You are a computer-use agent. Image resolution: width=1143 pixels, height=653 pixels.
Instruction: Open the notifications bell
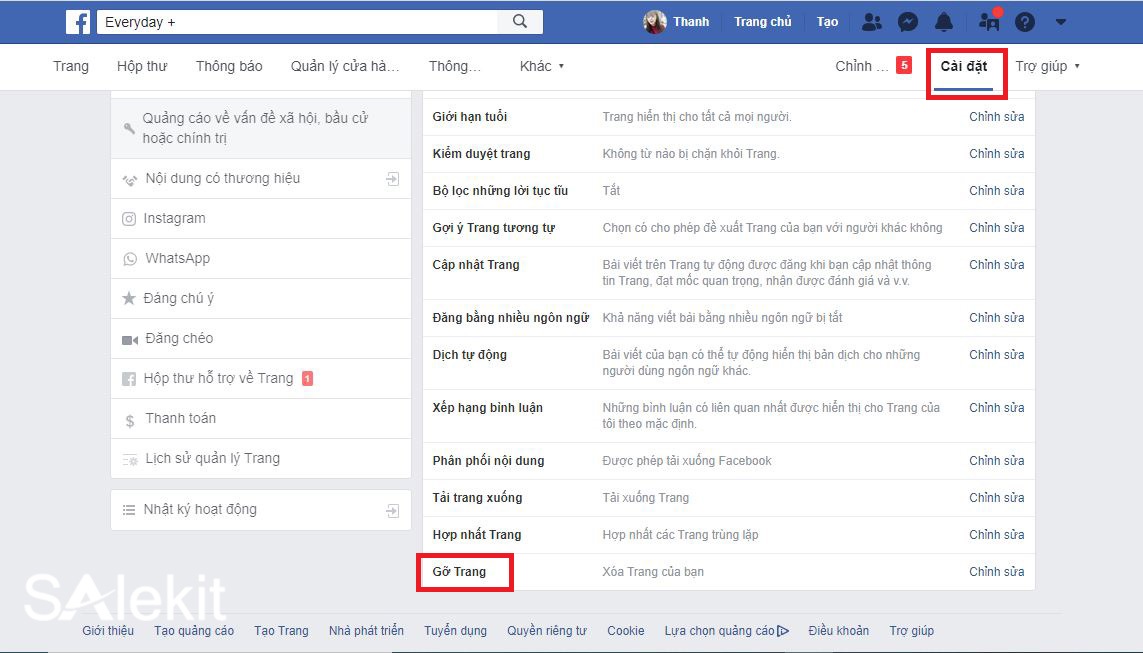(x=943, y=21)
